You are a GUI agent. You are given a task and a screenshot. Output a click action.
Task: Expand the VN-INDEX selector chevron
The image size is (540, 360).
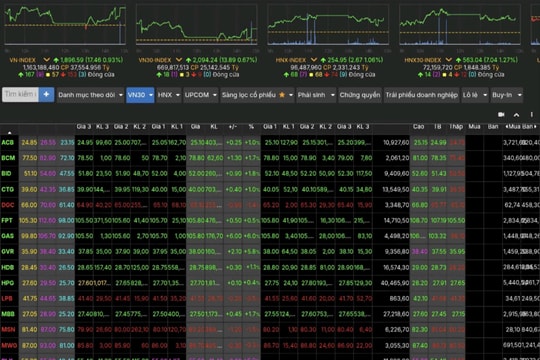tap(46, 60)
